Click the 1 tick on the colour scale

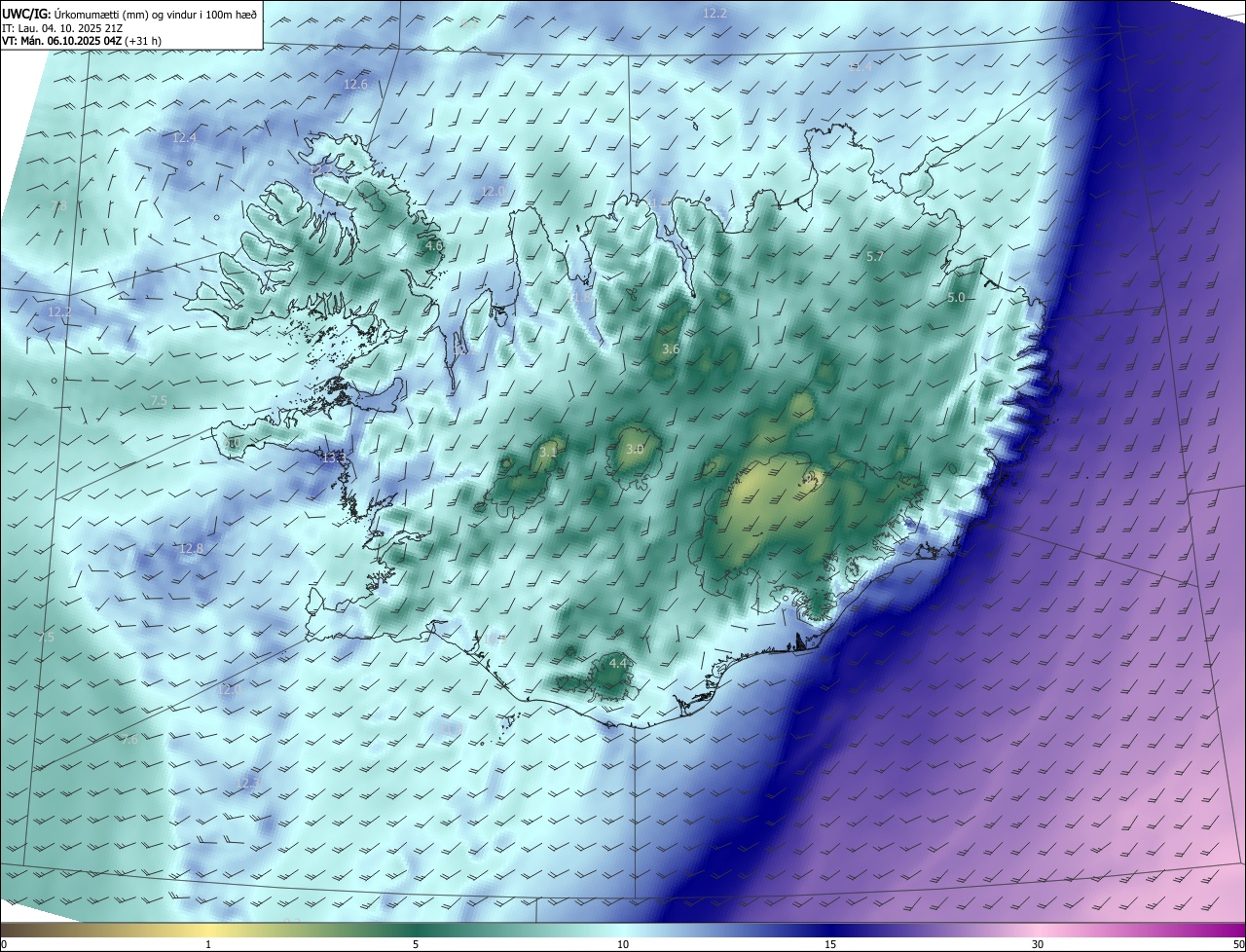[208, 944]
